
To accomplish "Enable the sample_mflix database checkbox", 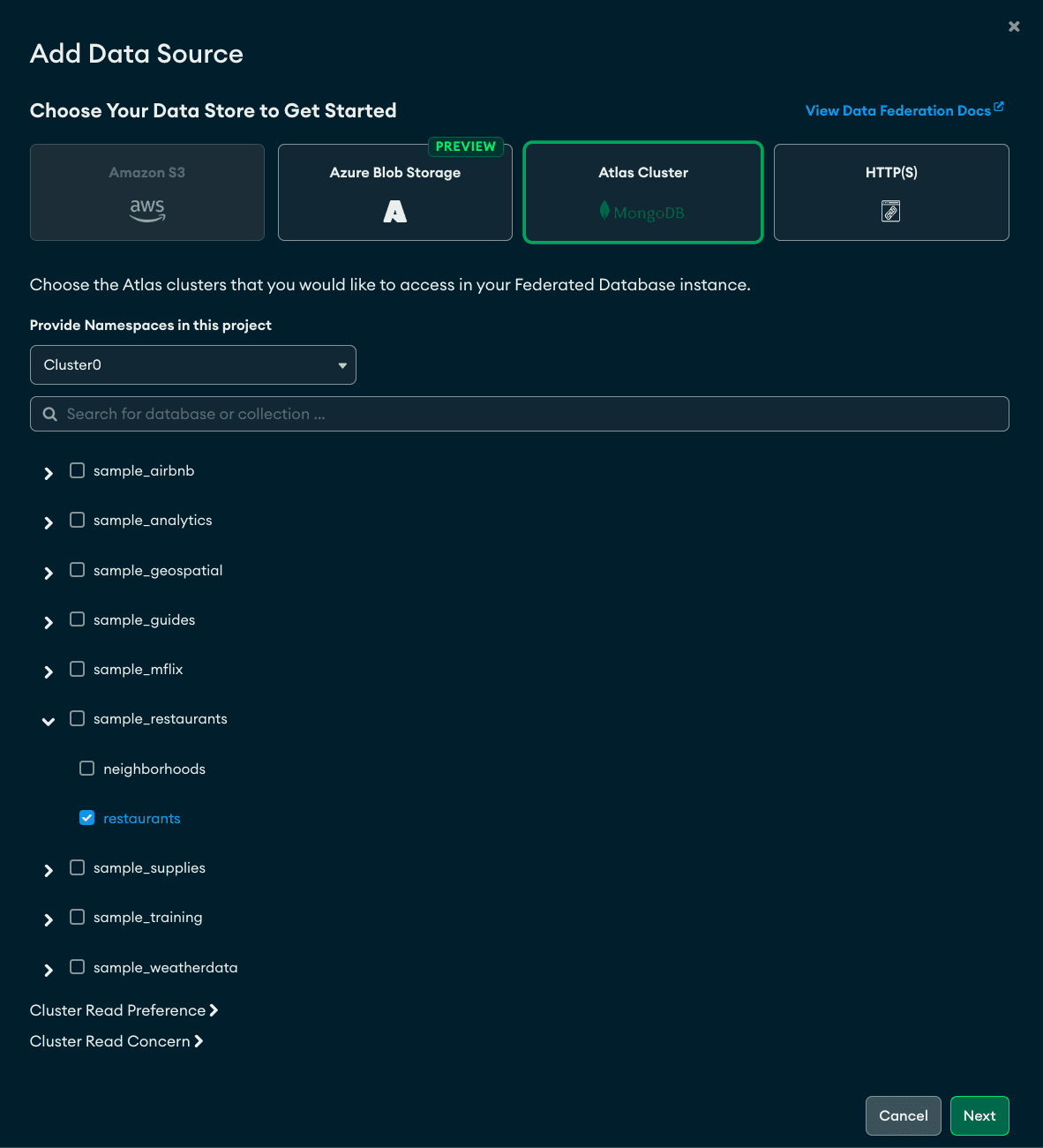I will [x=78, y=669].
